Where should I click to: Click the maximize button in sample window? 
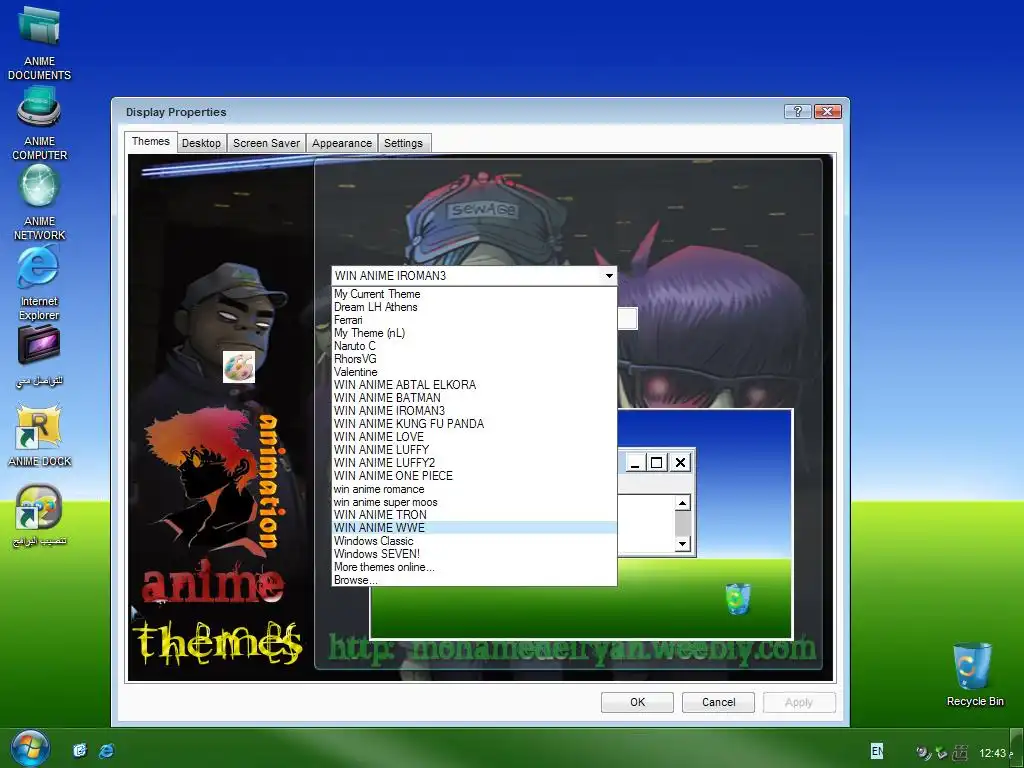pyautogui.click(x=656, y=462)
